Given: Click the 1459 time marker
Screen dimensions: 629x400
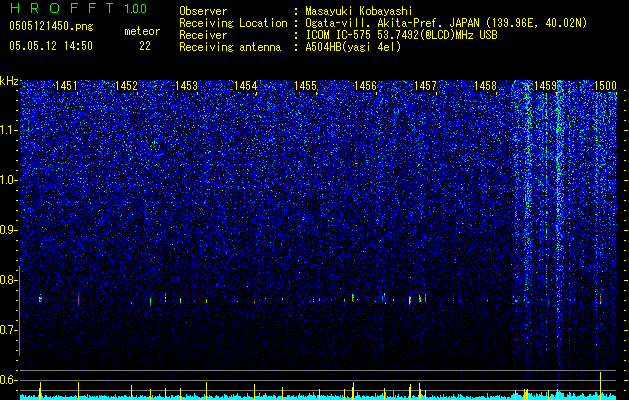Looking at the screenshot, I should tap(546, 86).
